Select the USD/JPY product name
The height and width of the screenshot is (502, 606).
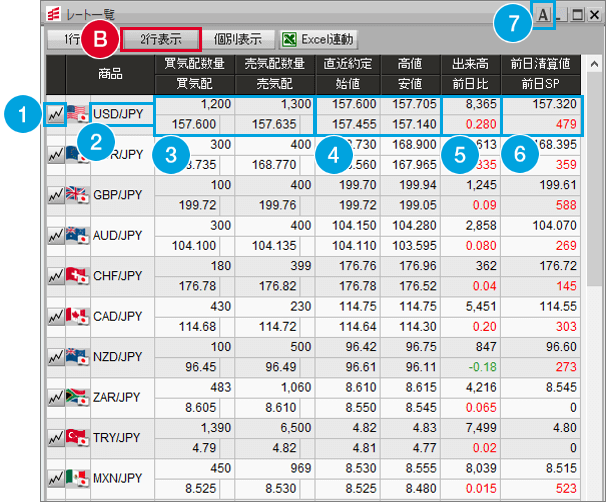tap(118, 114)
